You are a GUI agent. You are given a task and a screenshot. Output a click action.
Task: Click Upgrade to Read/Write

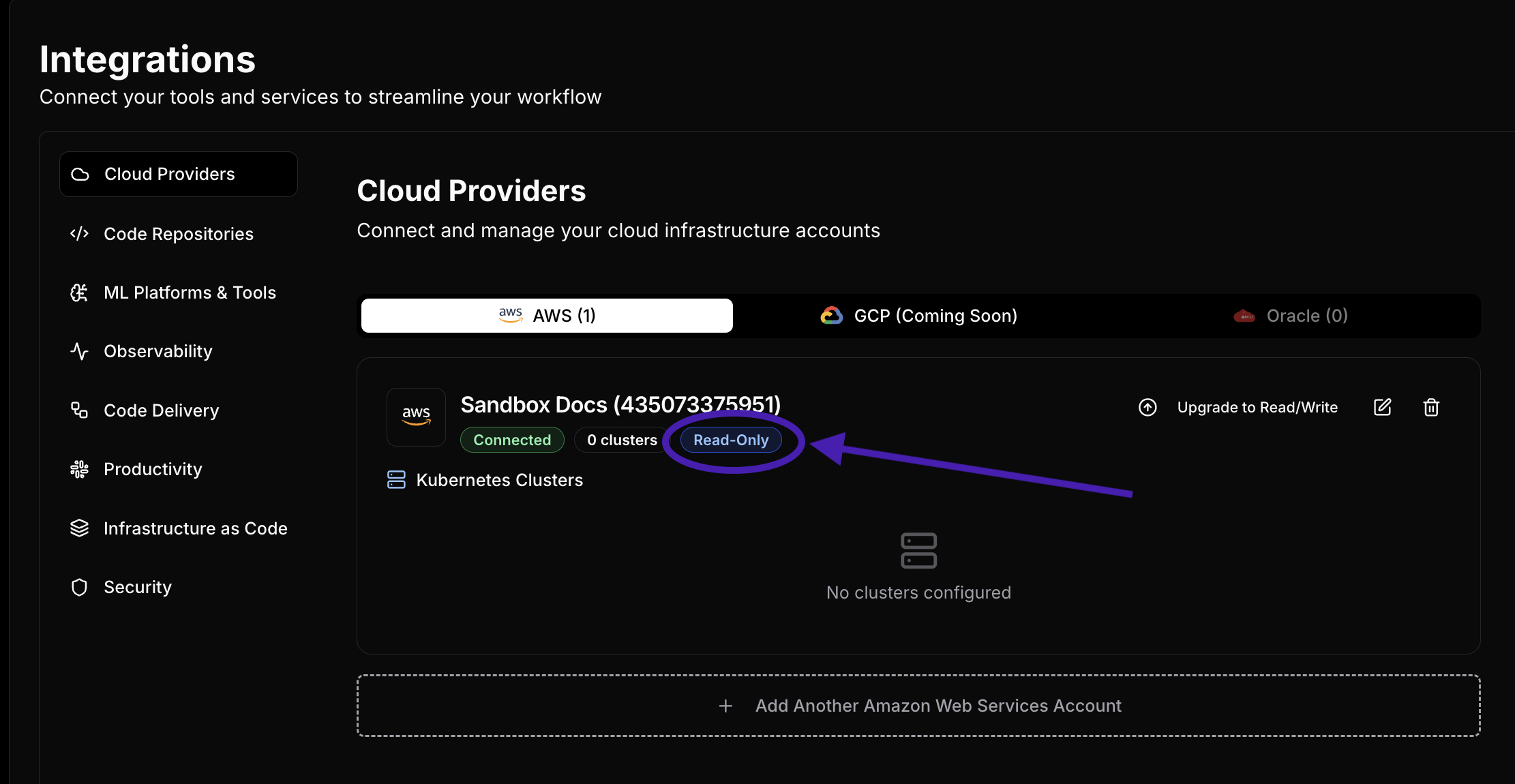1257,407
